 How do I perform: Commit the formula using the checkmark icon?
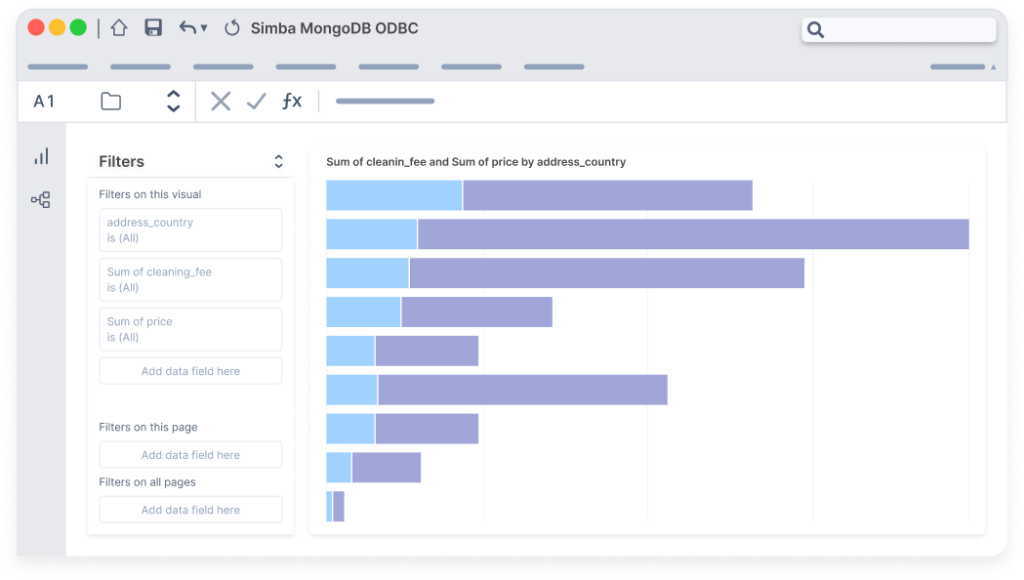point(256,100)
